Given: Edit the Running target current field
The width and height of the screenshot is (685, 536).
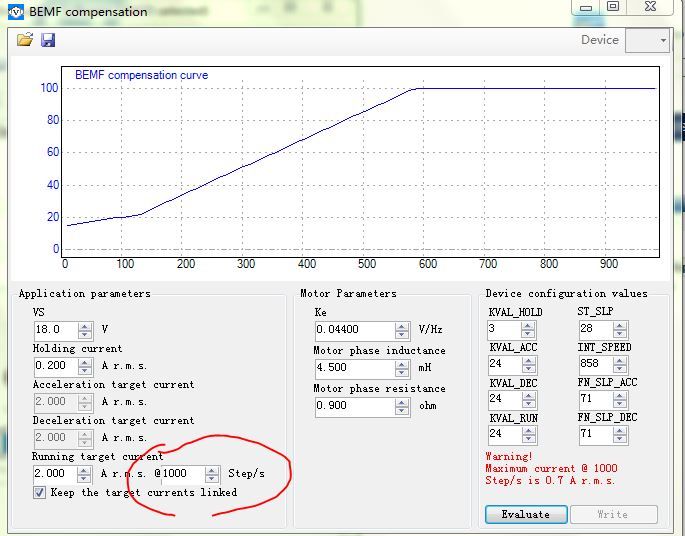Looking at the screenshot, I should [55, 474].
